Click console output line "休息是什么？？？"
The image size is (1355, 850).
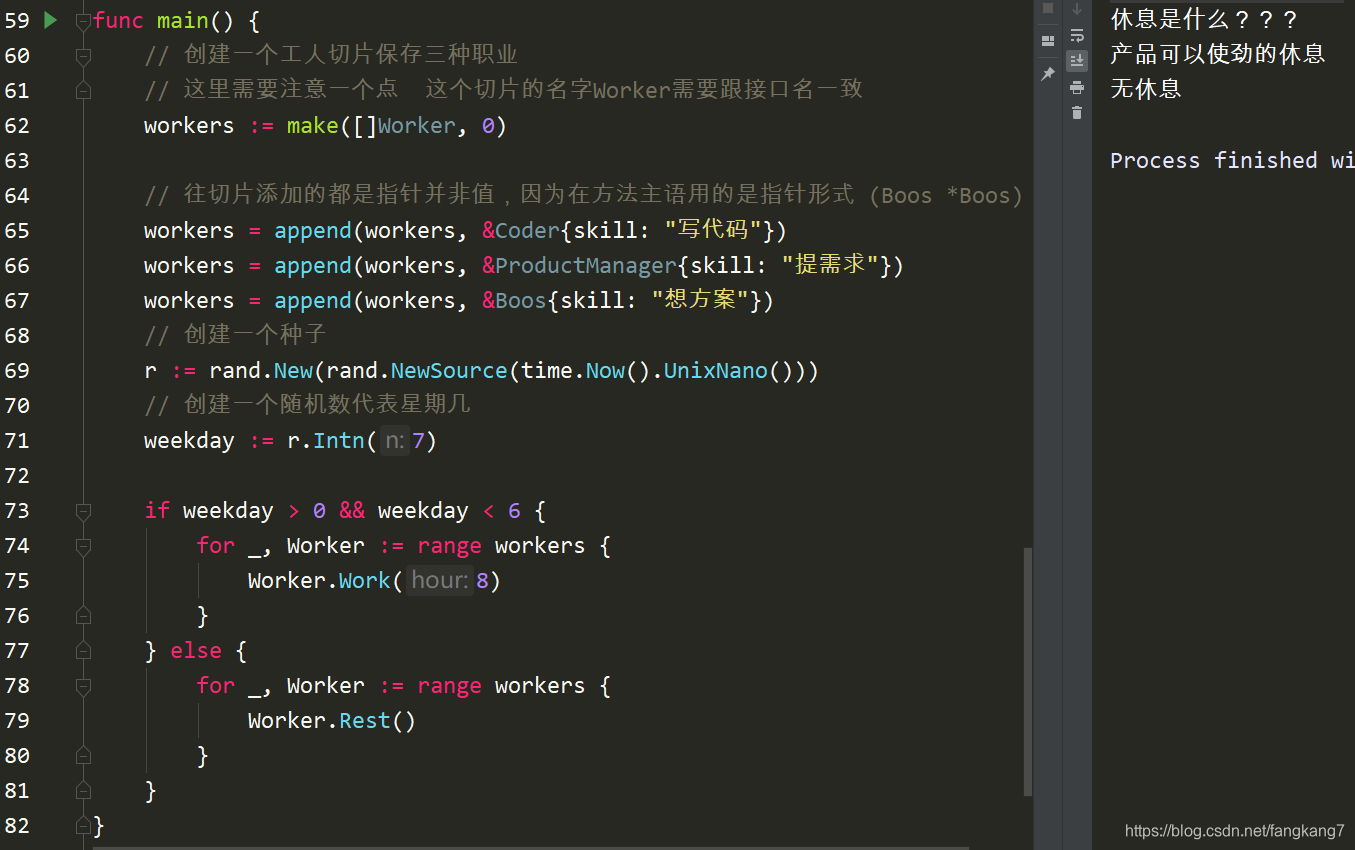[x=1204, y=19]
